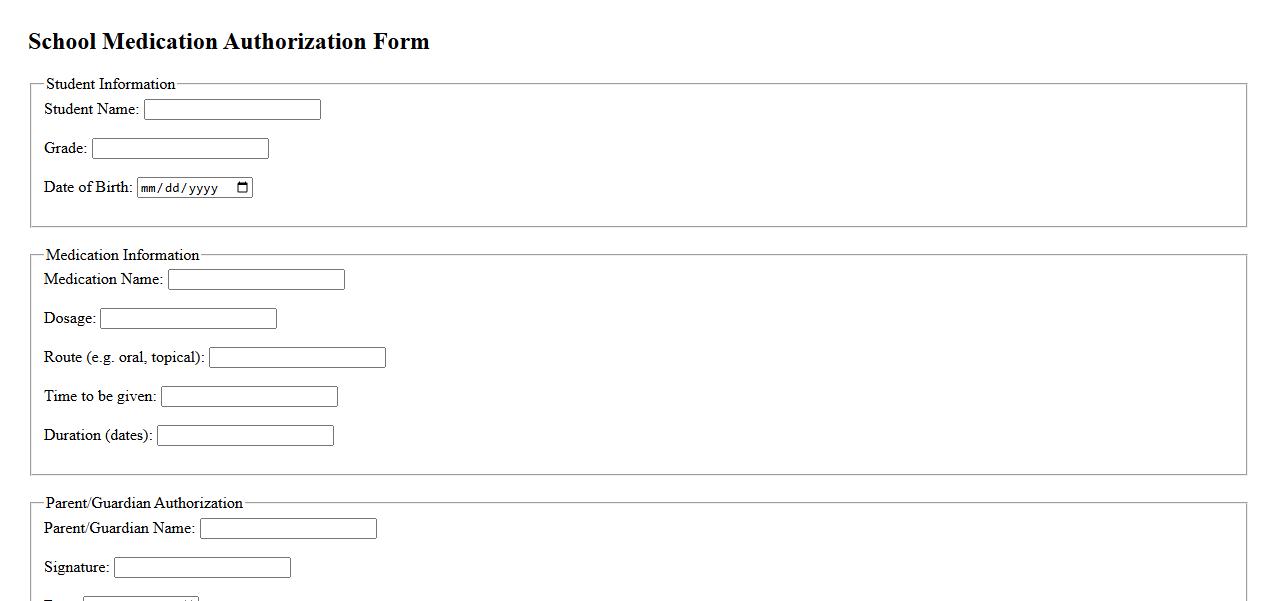Focus the Dosage text box

pos(188,319)
